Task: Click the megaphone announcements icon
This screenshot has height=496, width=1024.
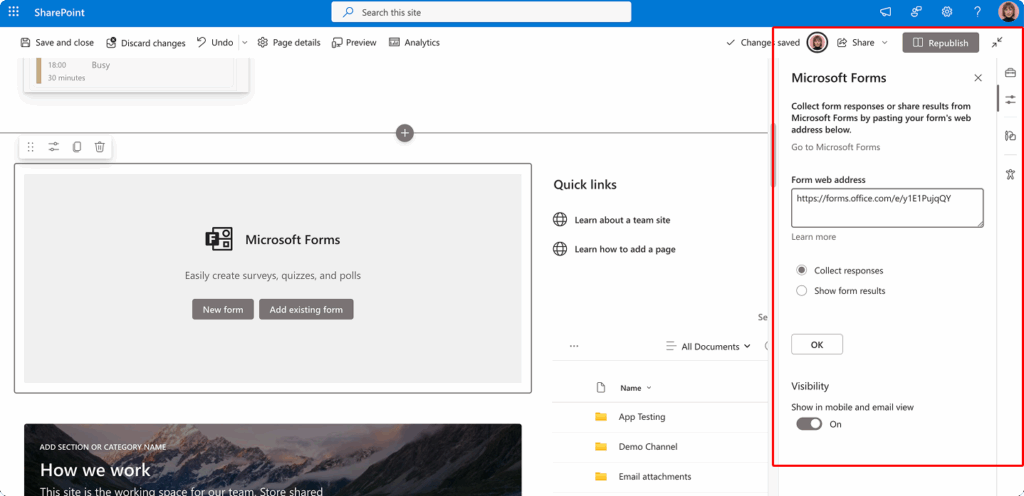Action: (886, 12)
